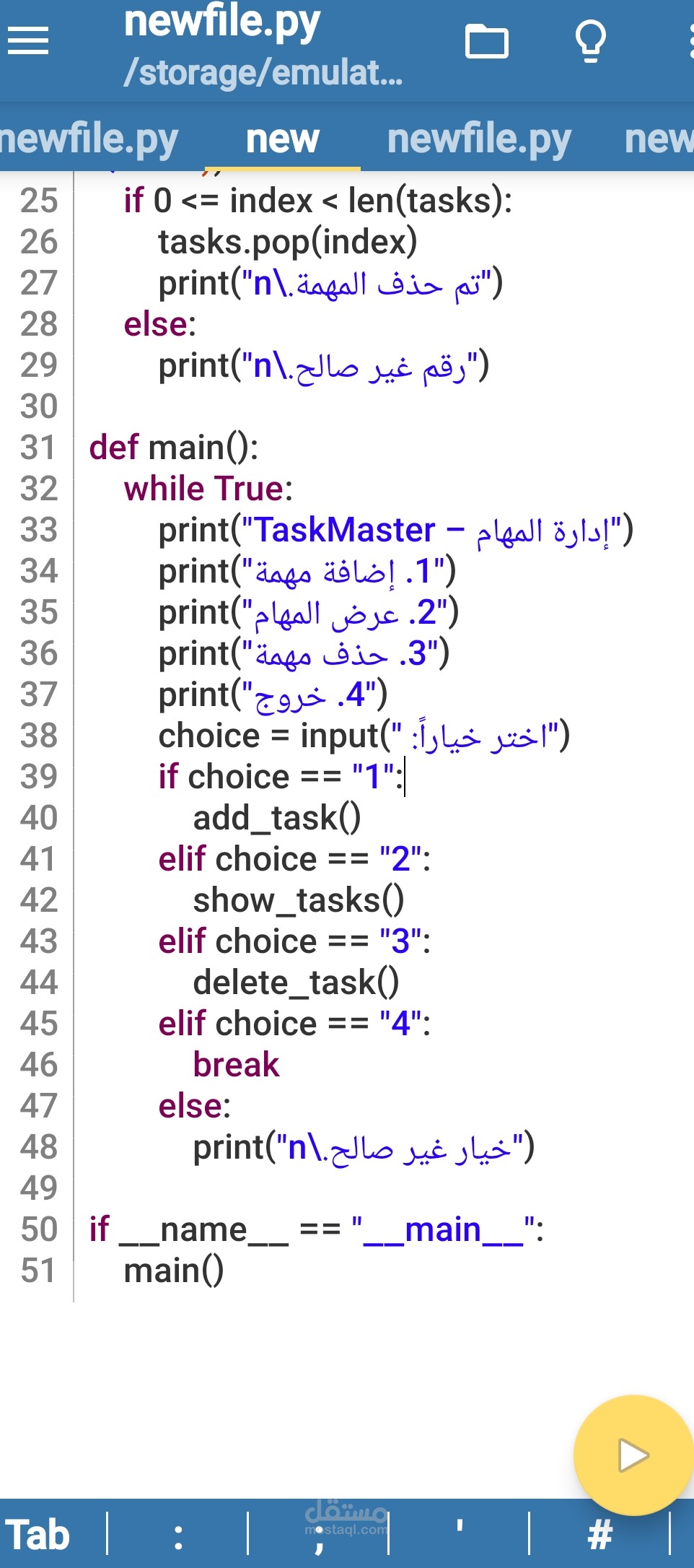
Task: Open the folder file browser
Action: (486, 41)
